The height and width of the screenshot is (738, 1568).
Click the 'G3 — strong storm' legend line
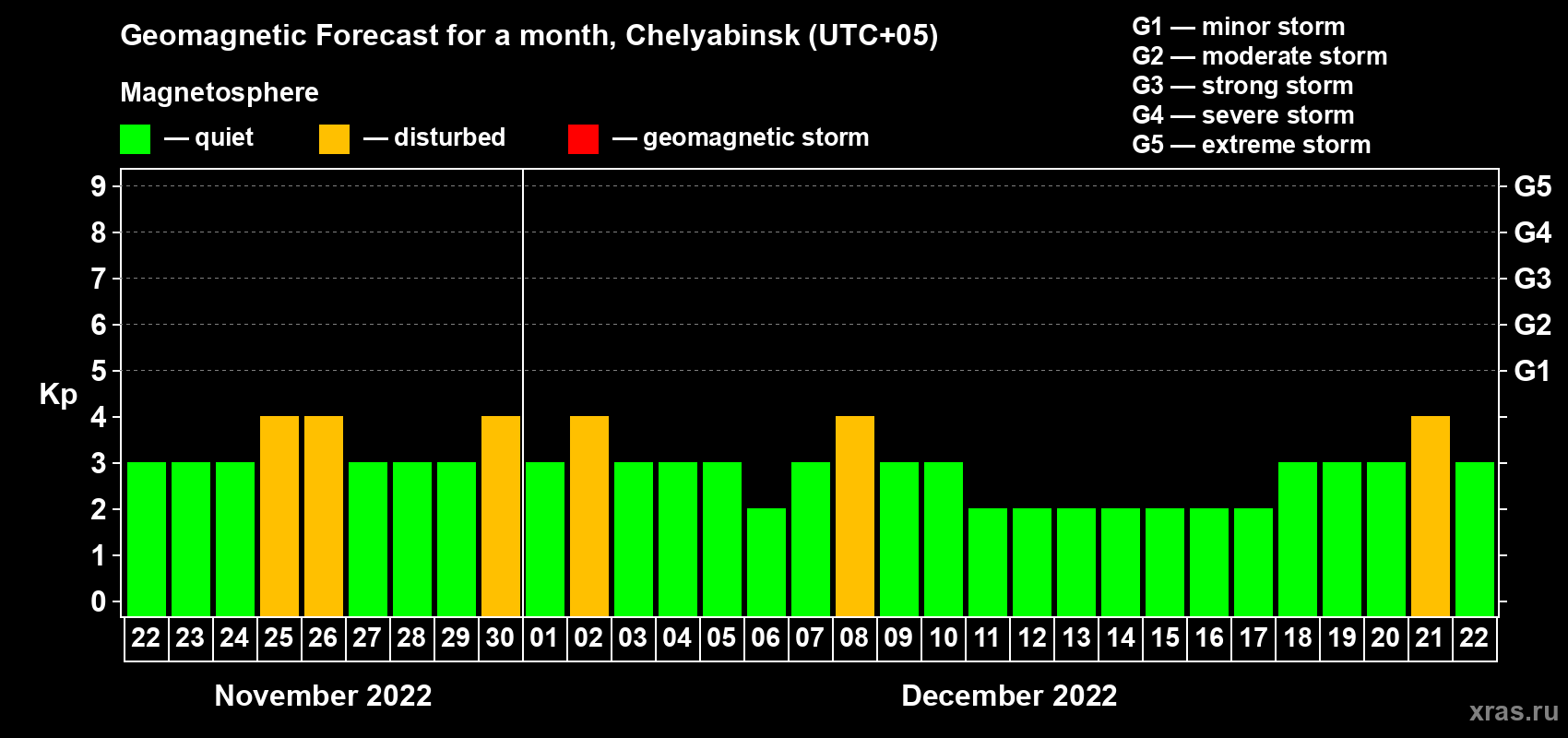coord(1243,86)
